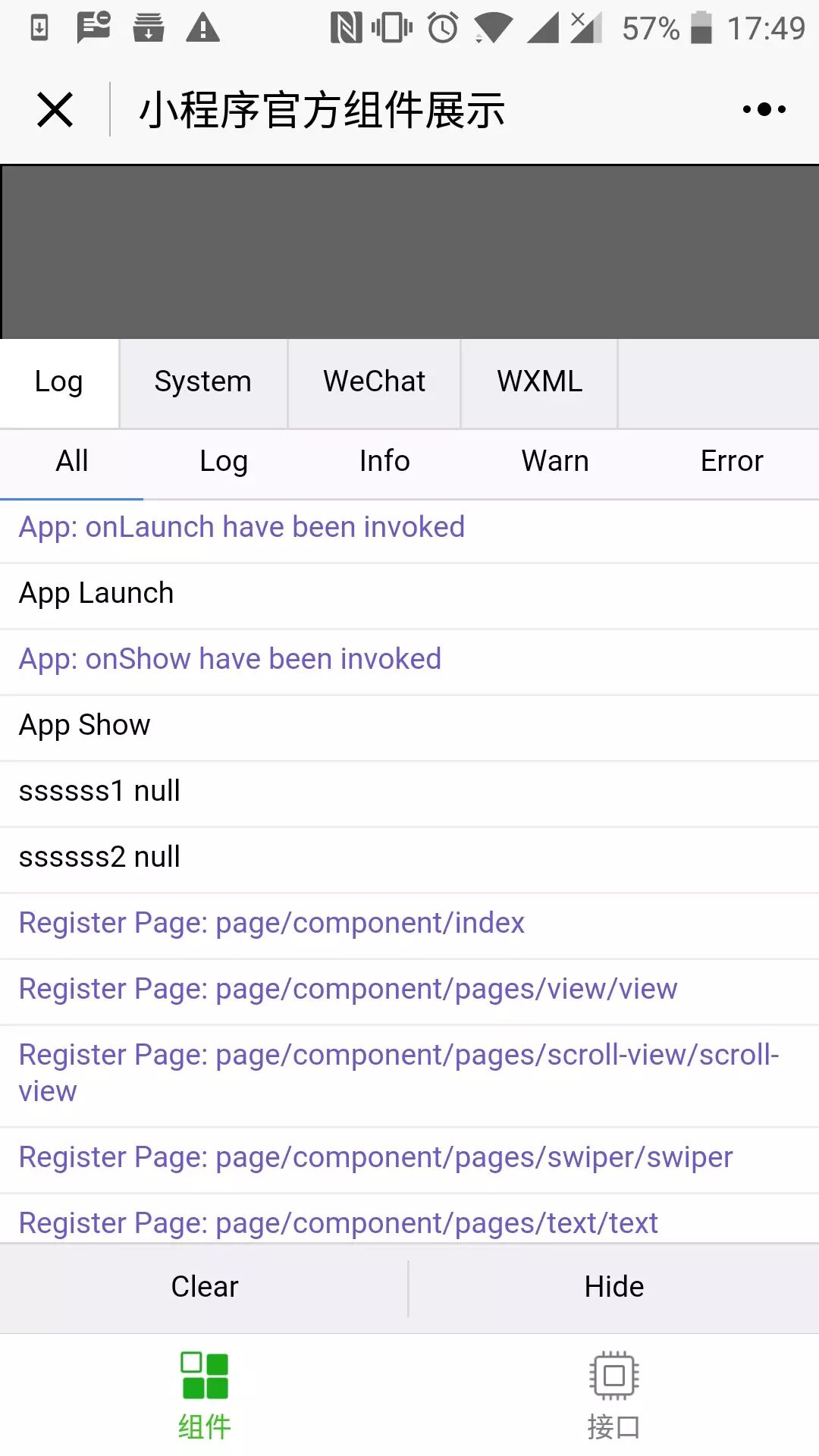This screenshot has width=819, height=1456.
Task: Clear the console with the Clear button
Action: click(205, 1287)
